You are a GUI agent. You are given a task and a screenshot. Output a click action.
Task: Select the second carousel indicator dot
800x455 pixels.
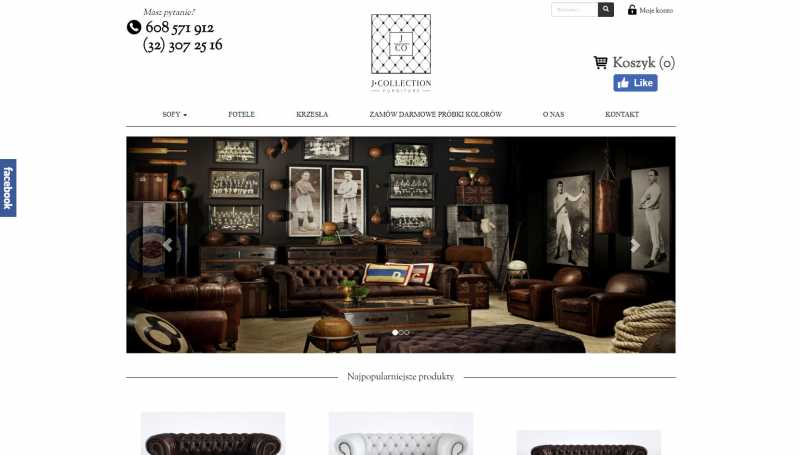click(x=402, y=333)
